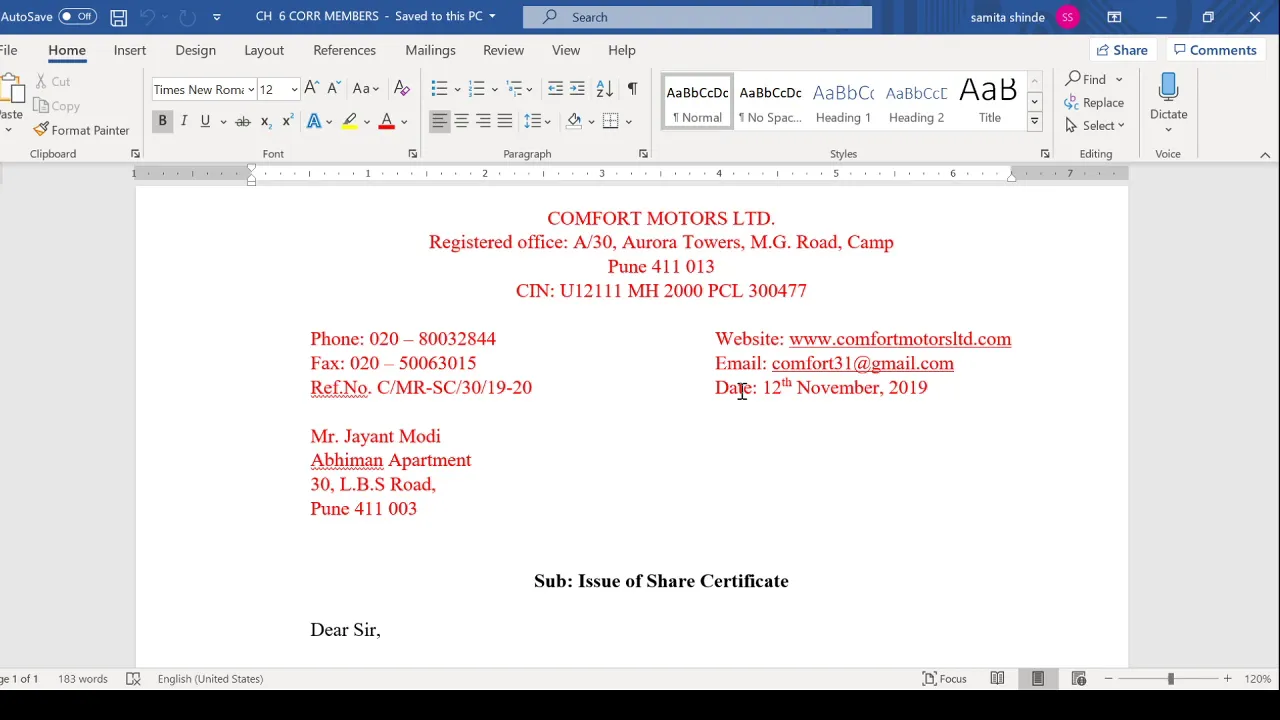1280x720 pixels.
Task: Click the Dictate microphone icon
Action: coord(1168,88)
